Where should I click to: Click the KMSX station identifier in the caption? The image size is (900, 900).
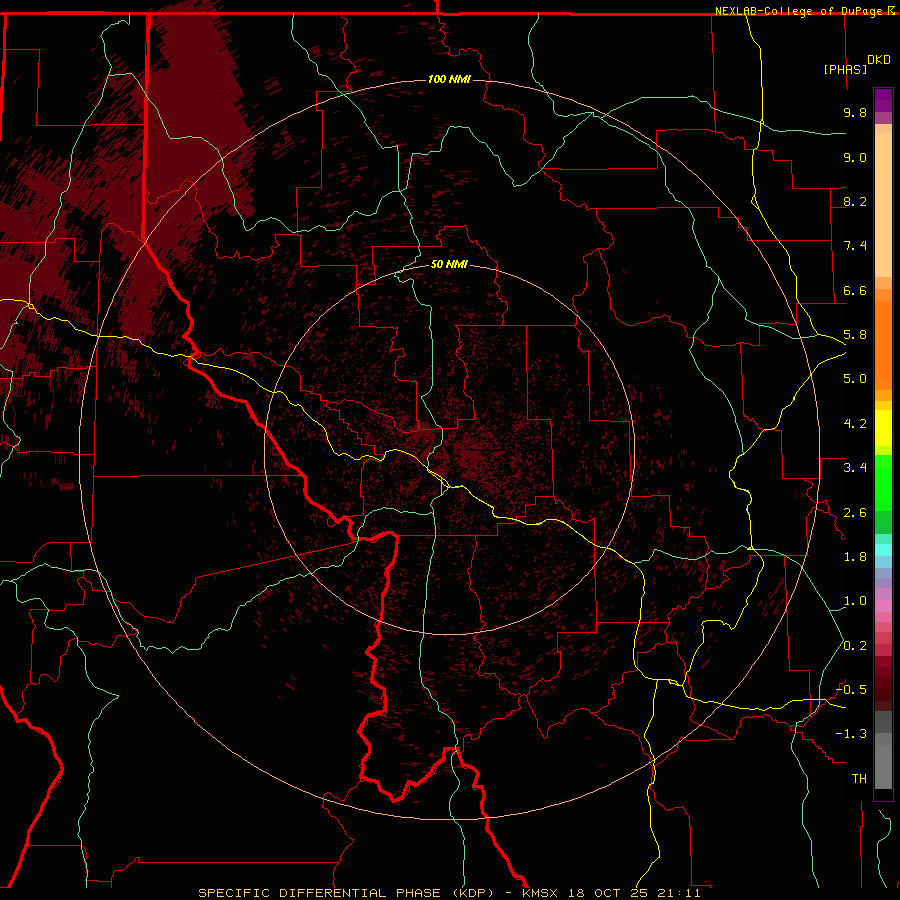540,893
